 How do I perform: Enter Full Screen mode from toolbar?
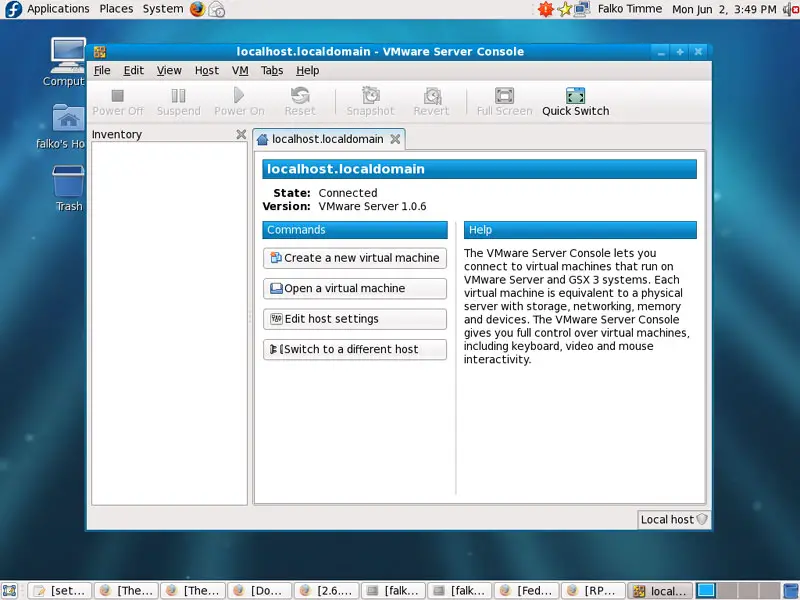[x=504, y=96]
